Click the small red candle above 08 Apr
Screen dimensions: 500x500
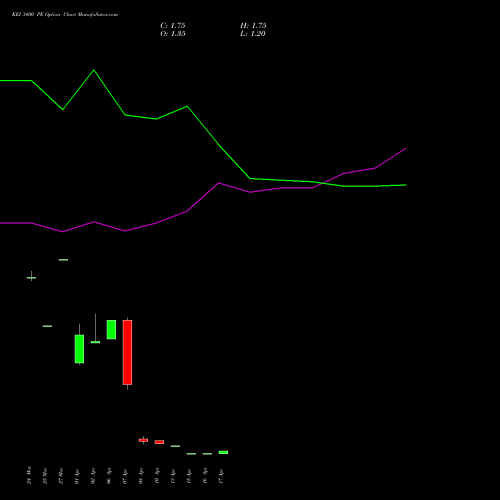pos(143,440)
